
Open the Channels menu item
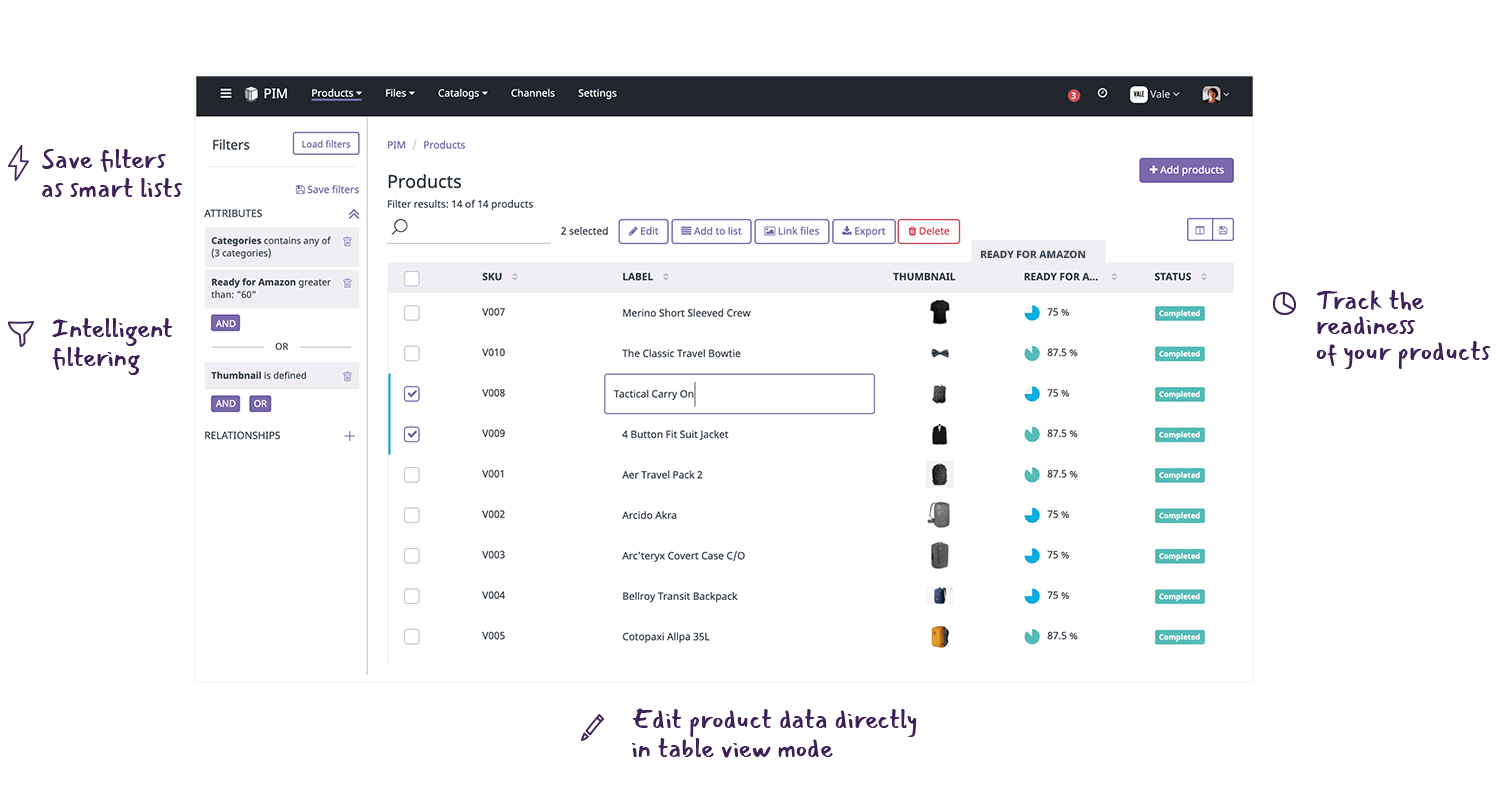coord(533,93)
